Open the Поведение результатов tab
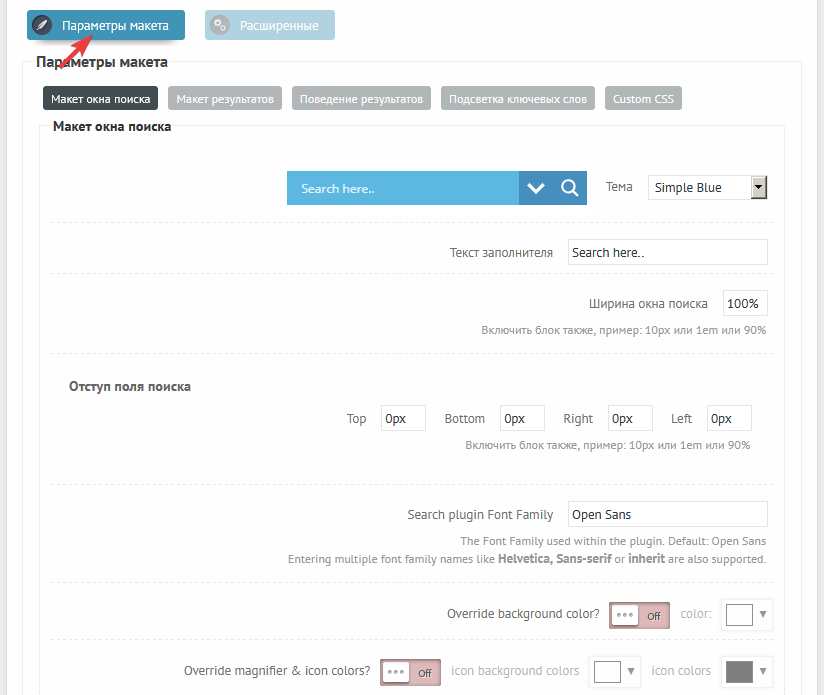Image resolution: width=824 pixels, height=695 pixels. tap(362, 99)
